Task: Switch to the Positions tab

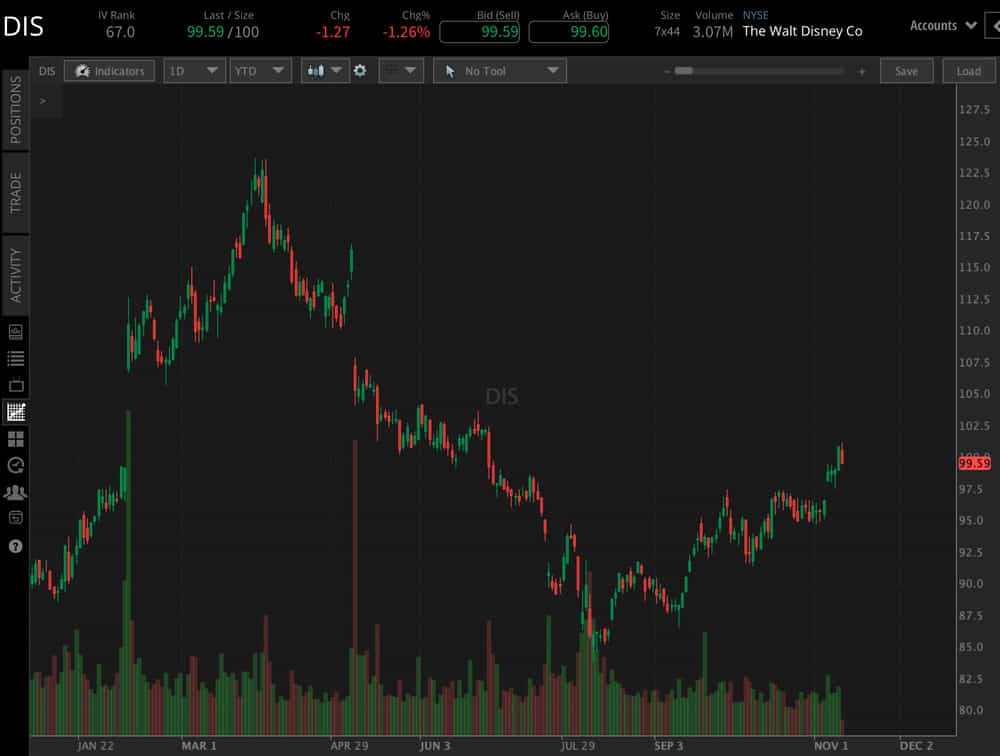Action: click(x=15, y=110)
